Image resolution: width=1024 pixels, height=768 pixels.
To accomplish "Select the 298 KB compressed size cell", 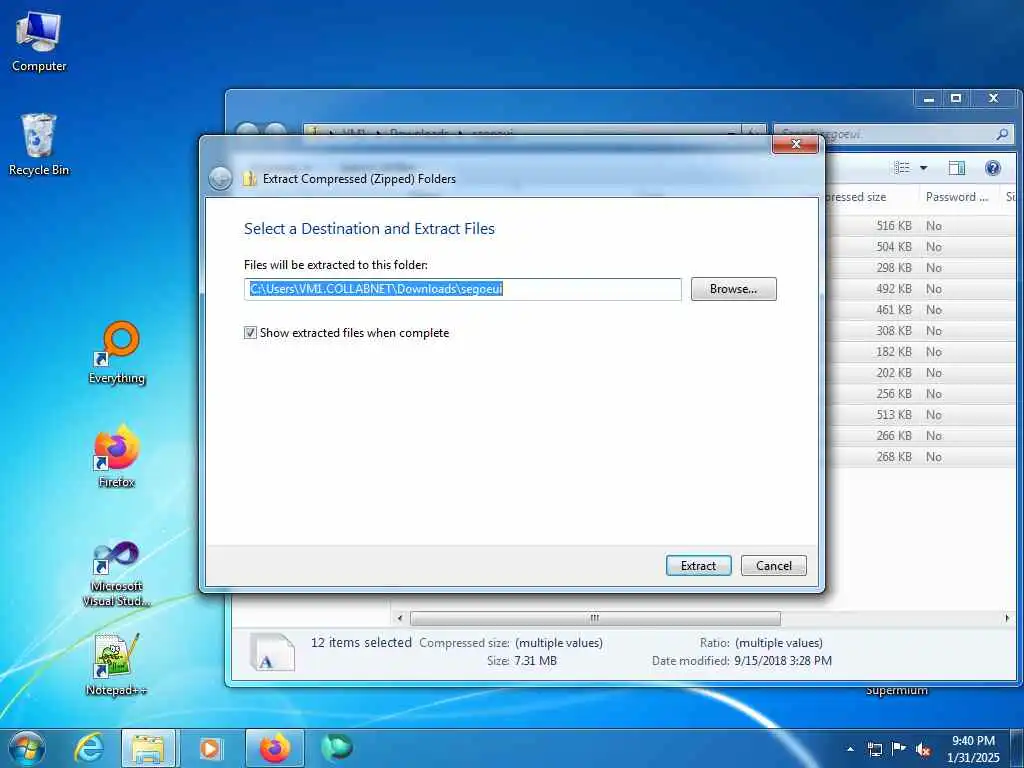I will [893, 268].
